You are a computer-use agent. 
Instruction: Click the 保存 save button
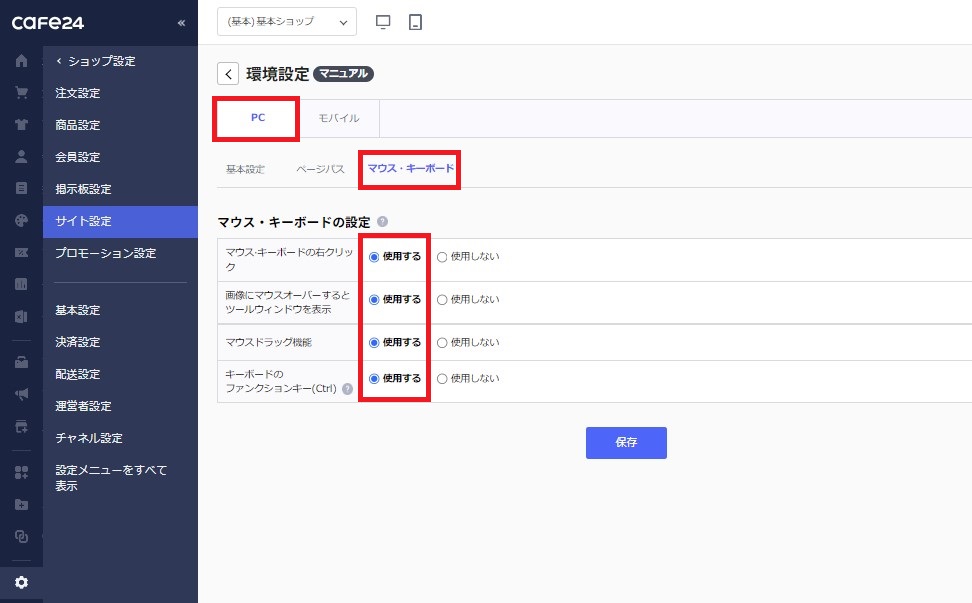coord(626,442)
